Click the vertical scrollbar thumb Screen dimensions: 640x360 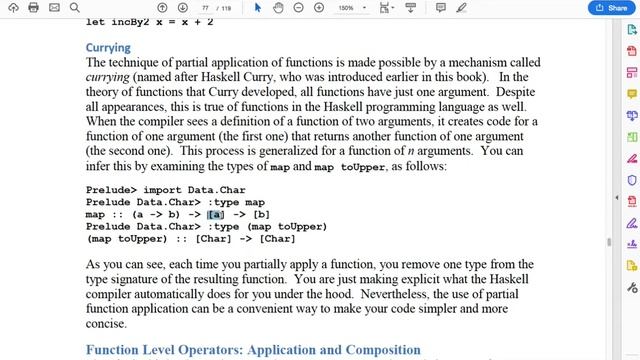coord(609,242)
